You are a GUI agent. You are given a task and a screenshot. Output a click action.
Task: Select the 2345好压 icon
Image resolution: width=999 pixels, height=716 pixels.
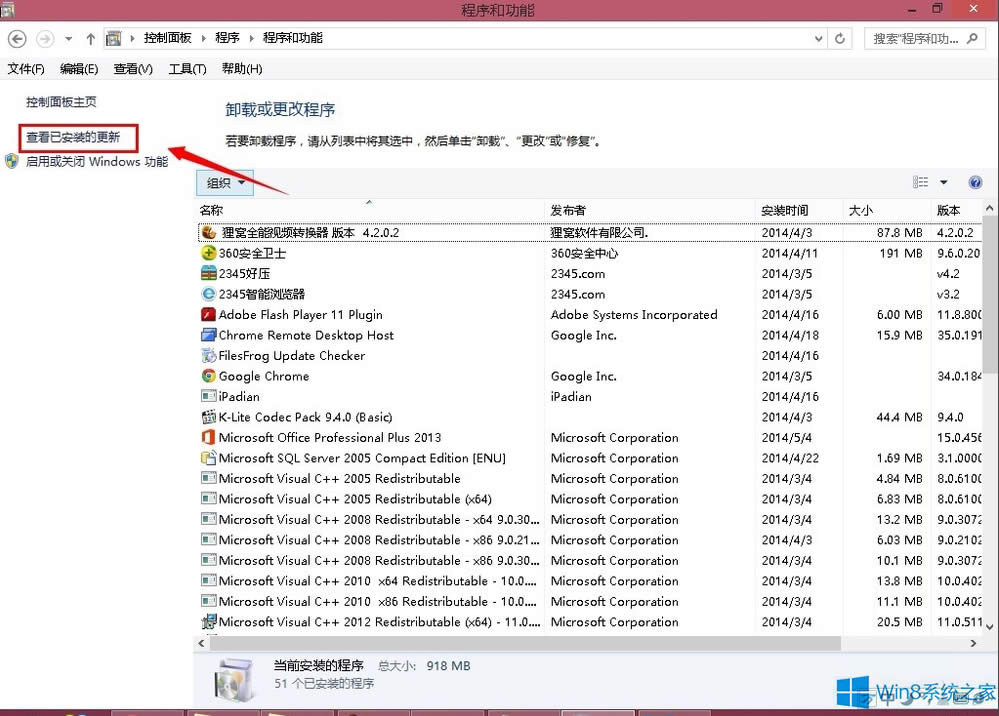(208, 273)
